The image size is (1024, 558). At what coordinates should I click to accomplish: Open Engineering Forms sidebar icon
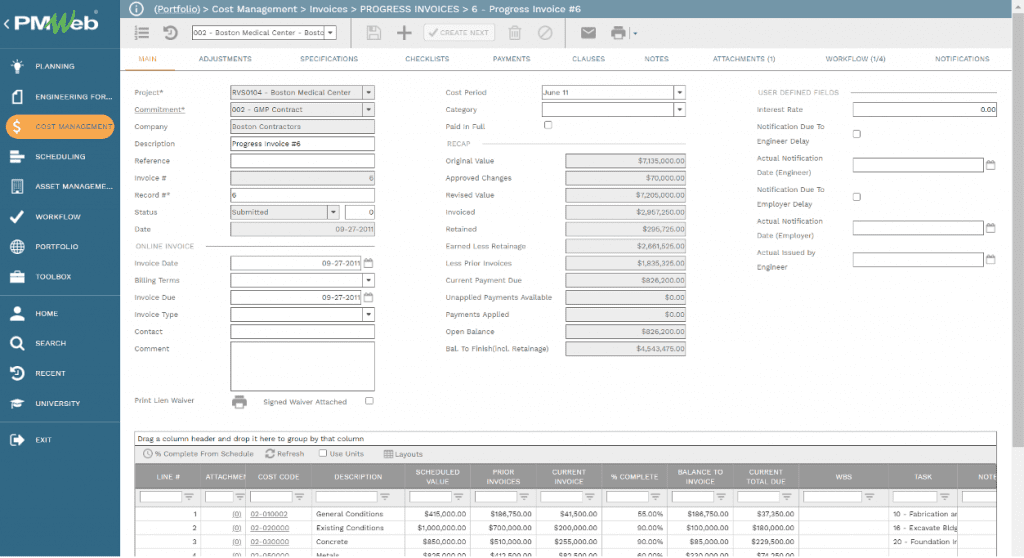click(17, 97)
